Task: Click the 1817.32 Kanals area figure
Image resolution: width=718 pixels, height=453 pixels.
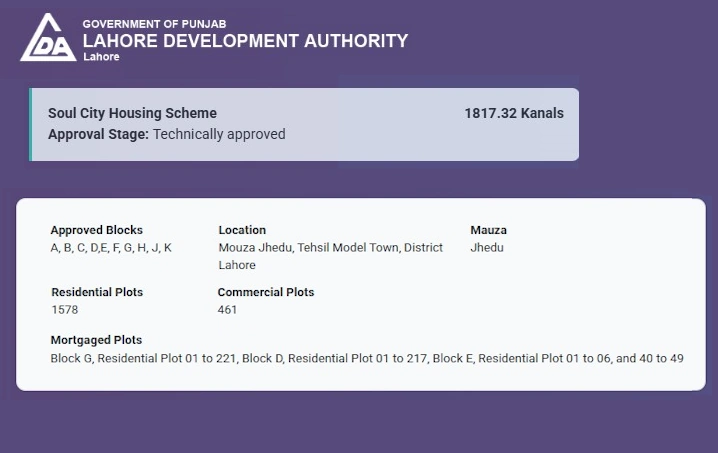Action: click(x=514, y=113)
